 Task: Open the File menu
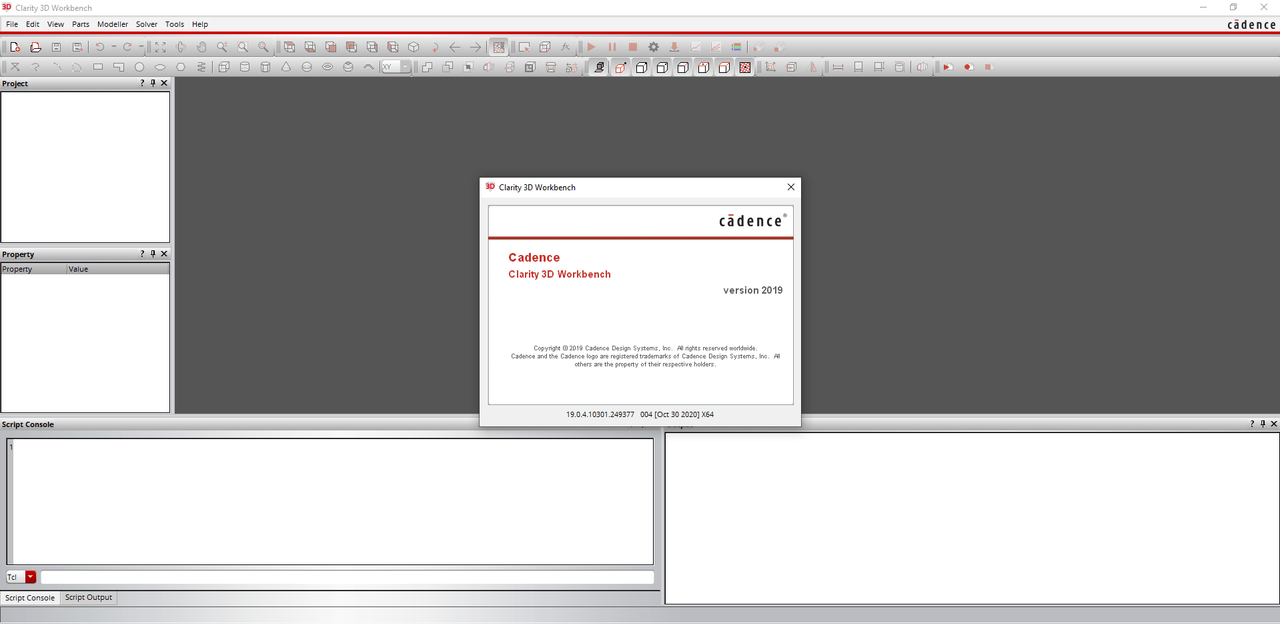[x=12, y=24]
